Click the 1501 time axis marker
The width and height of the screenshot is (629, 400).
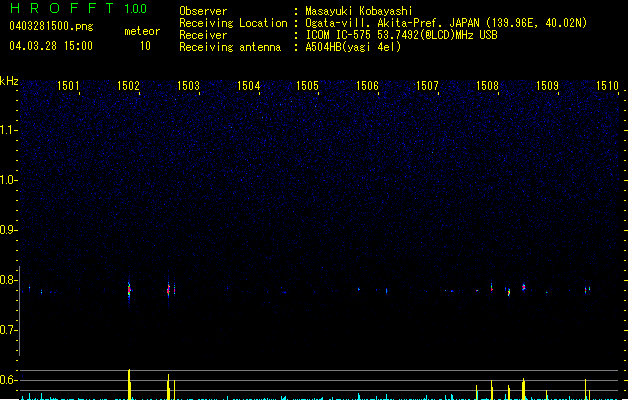click(68, 86)
